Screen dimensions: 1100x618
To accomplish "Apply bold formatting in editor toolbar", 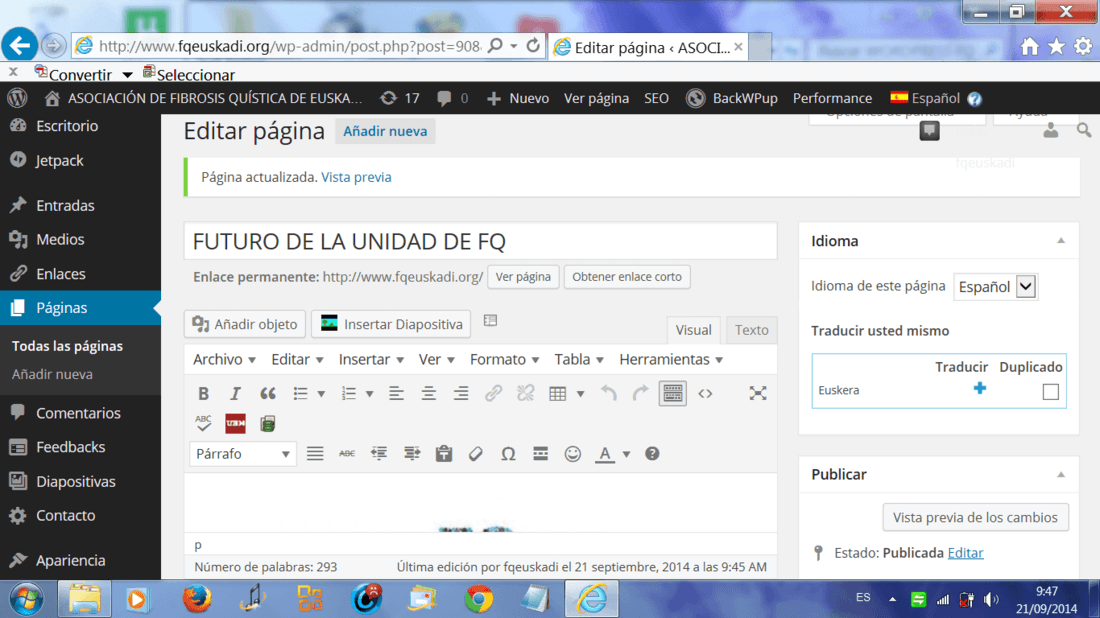I will coord(203,394).
